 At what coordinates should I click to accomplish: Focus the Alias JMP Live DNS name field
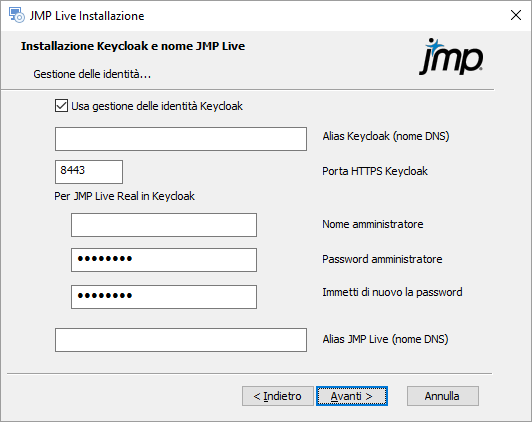(181, 340)
